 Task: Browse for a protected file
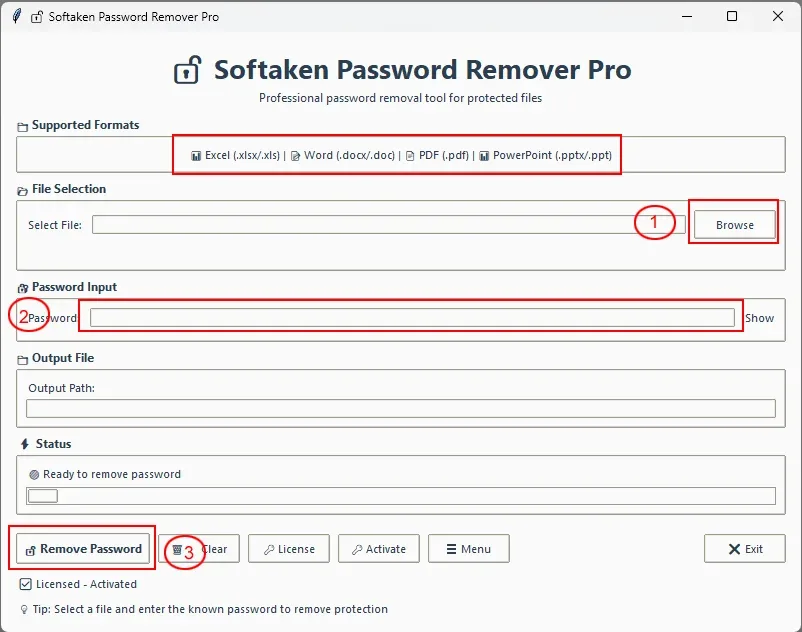pos(734,225)
